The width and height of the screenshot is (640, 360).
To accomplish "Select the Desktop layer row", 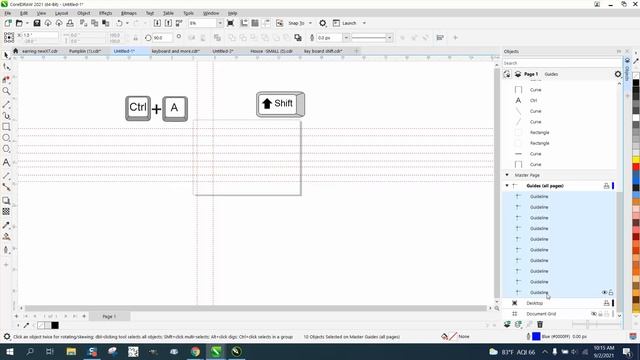I will click(534, 303).
